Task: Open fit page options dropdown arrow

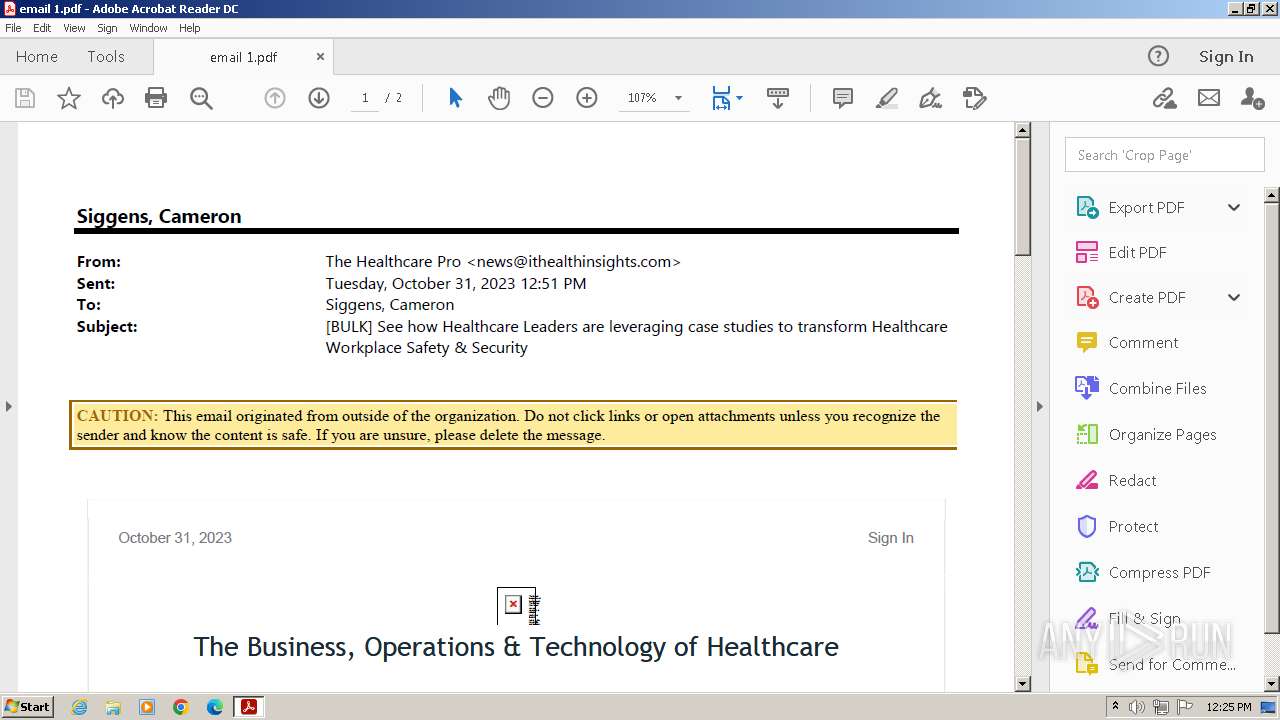Action: point(739,98)
